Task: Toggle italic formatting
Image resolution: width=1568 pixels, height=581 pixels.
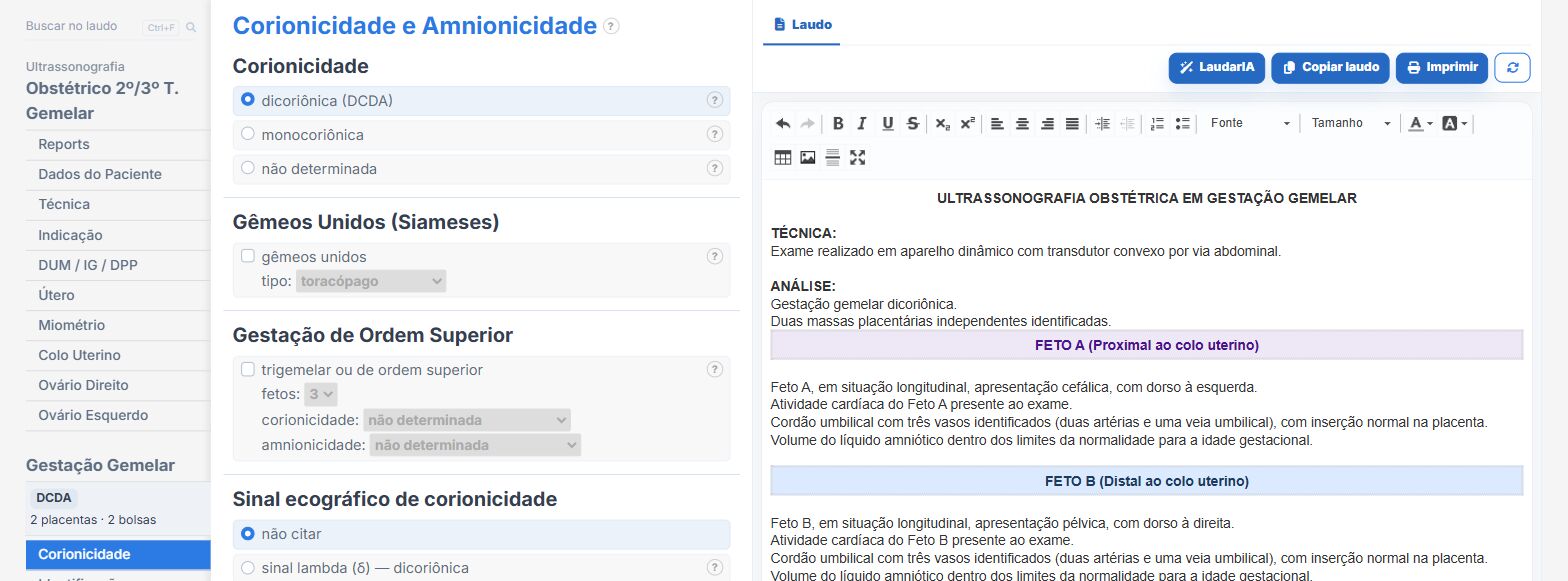Action: (x=862, y=123)
